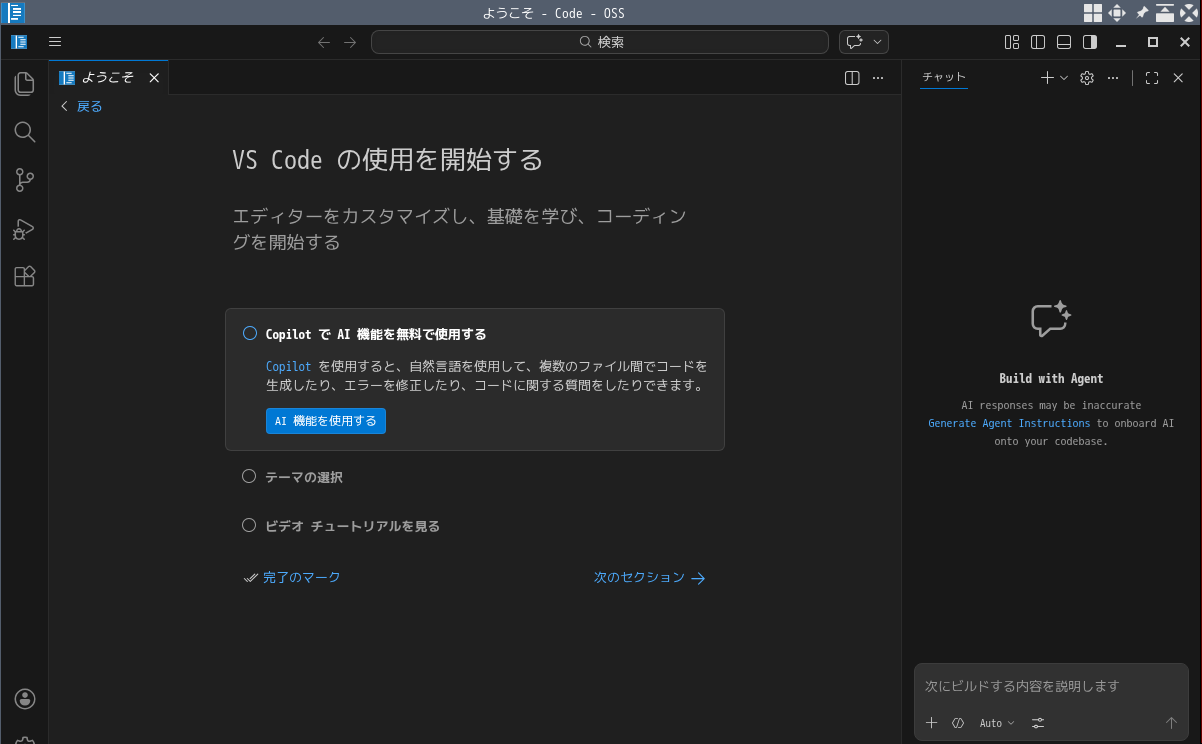The height and width of the screenshot is (744, 1202).
Task: Select the チャット panel tab
Action: (x=944, y=77)
